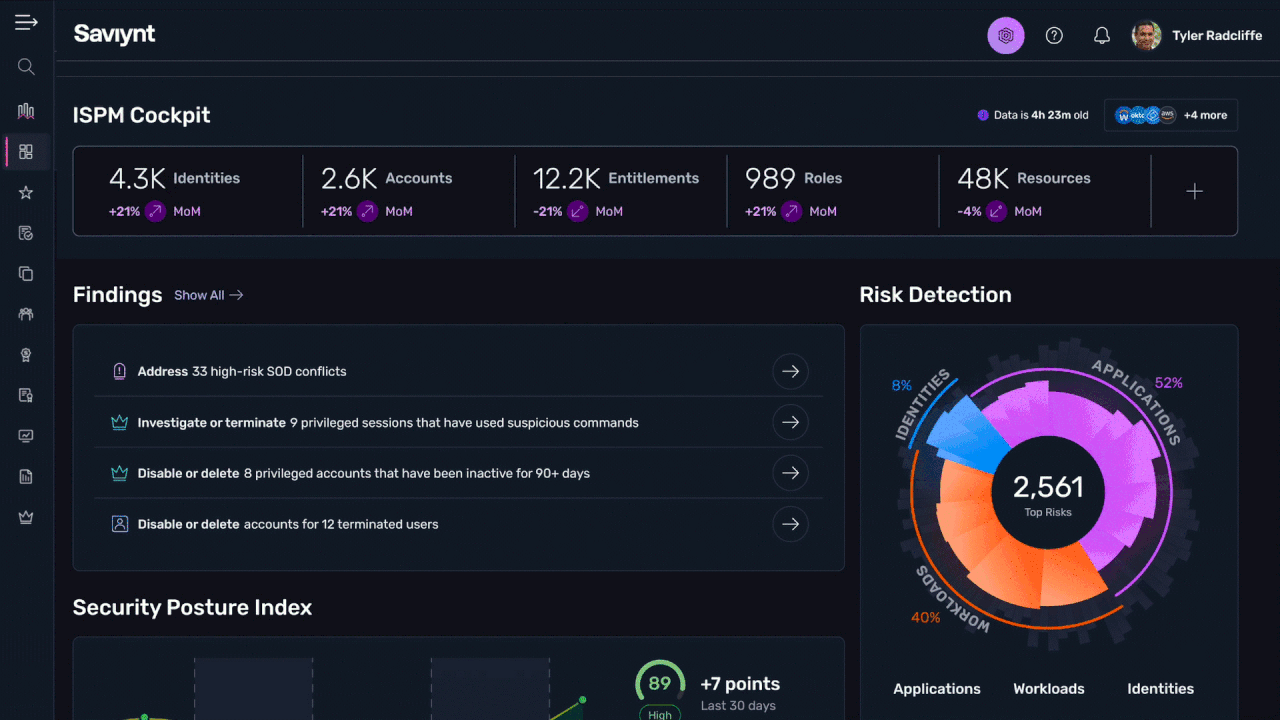
Task: Open arrow for terminated users finding
Action: click(x=790, y=524)
